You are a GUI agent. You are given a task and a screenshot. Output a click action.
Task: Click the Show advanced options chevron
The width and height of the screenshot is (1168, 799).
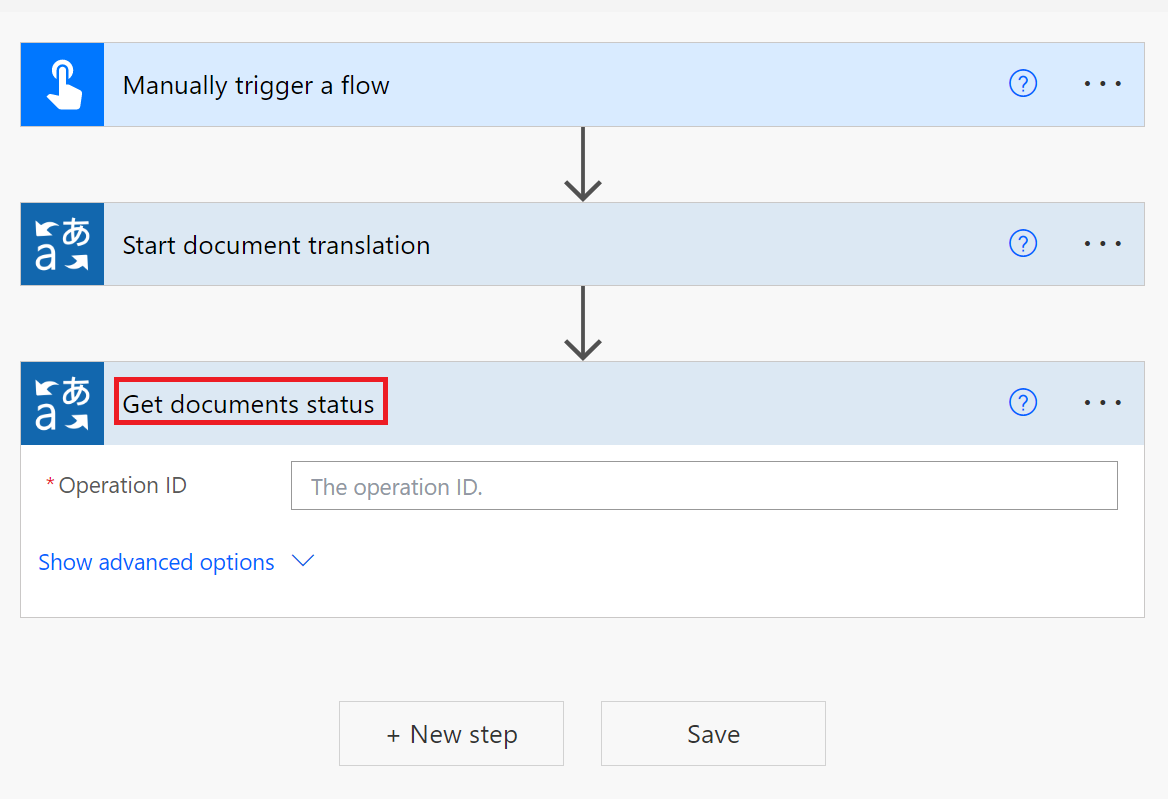point(302,561)
